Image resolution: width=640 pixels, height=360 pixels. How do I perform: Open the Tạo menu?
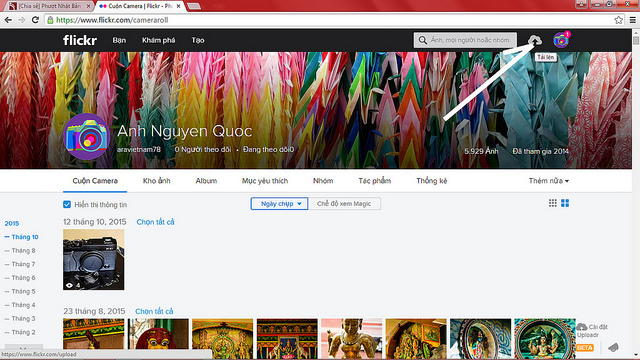tap(198, 40)
